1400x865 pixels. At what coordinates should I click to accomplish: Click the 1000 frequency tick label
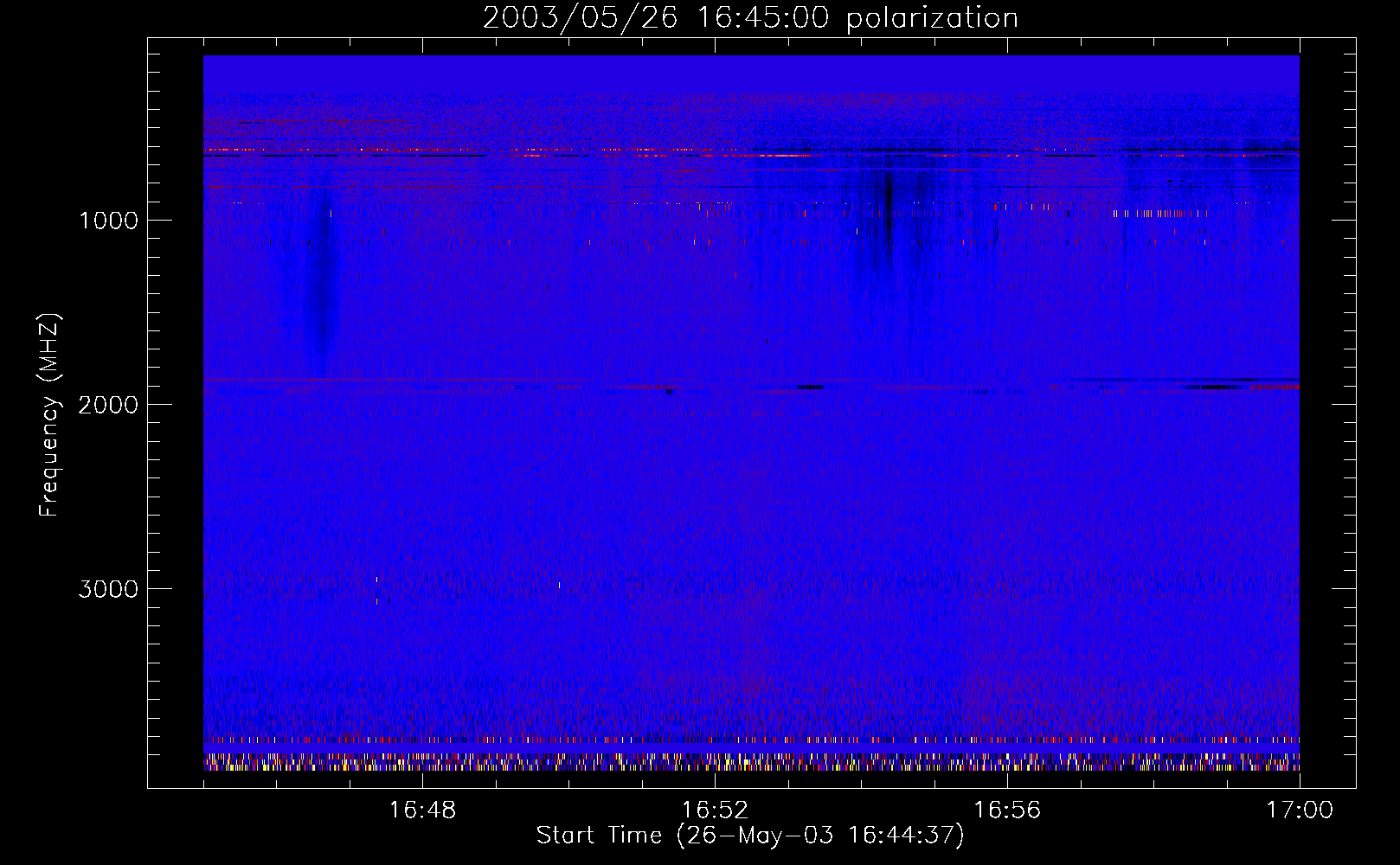108,220
